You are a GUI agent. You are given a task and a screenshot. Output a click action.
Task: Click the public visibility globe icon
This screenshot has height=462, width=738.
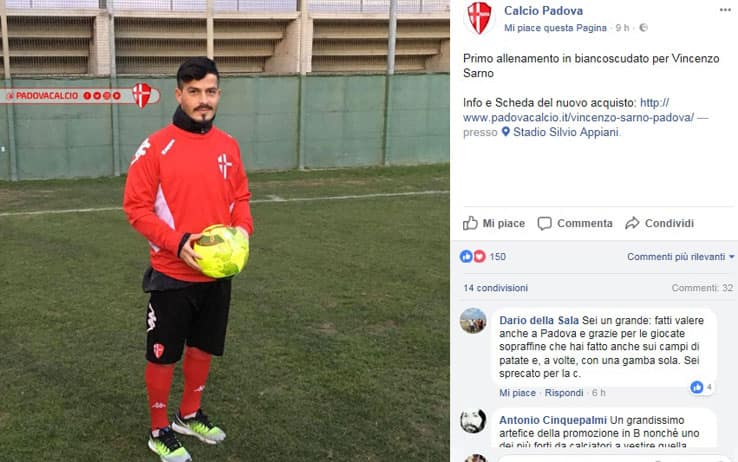click(643, 28)
